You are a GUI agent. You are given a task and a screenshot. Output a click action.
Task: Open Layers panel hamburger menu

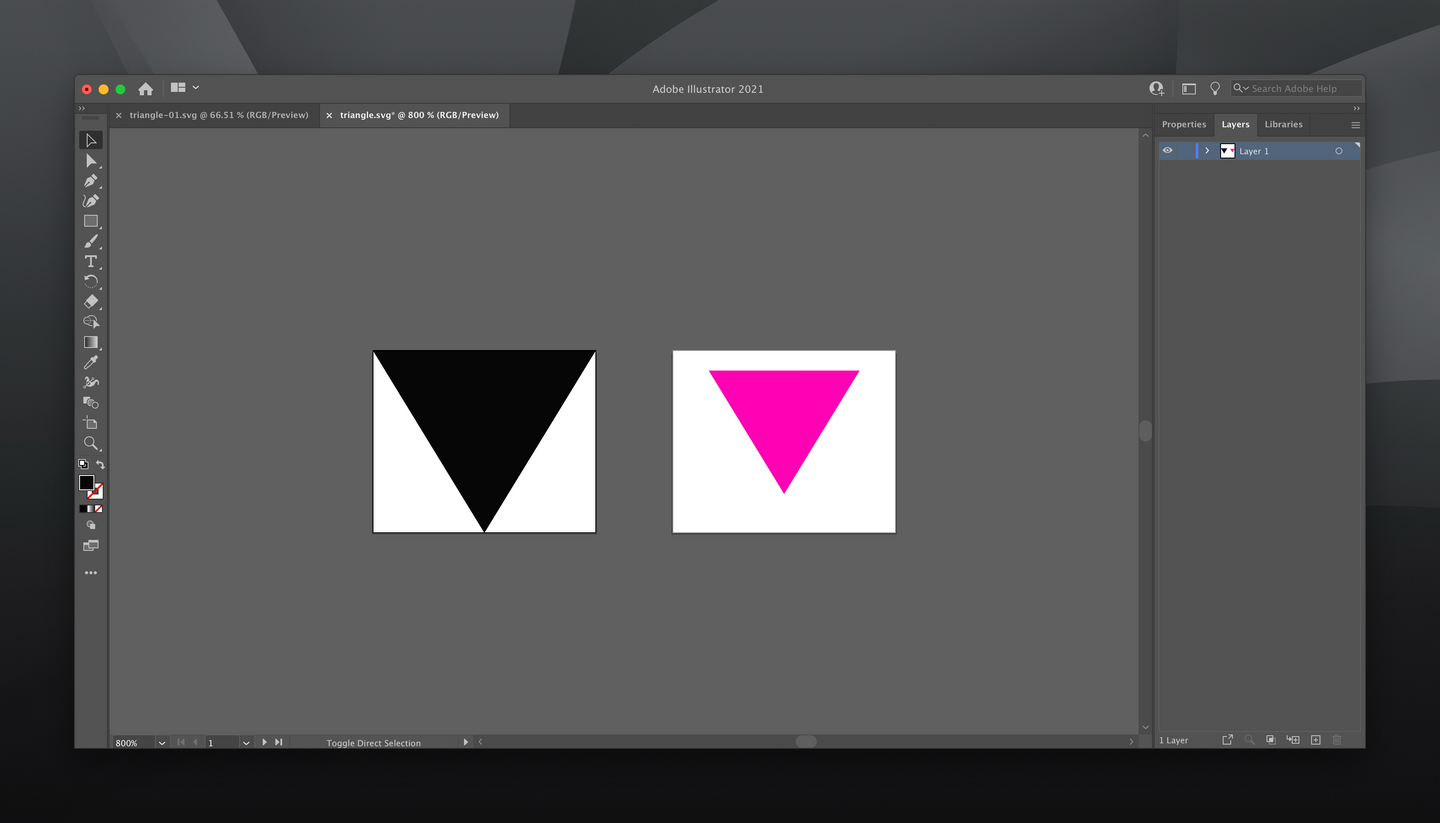point(1355,125)
